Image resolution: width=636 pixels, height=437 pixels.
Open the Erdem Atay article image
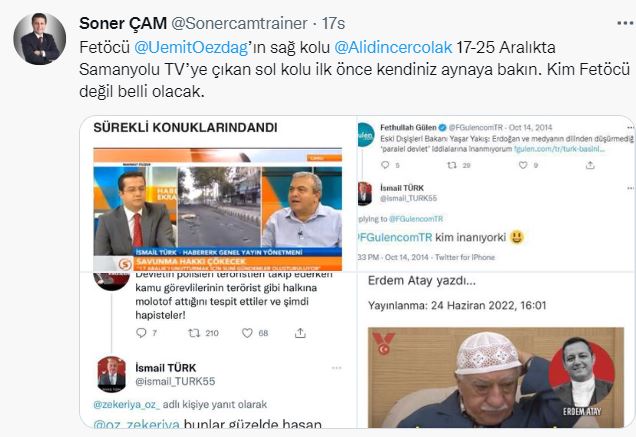(496, 377)
